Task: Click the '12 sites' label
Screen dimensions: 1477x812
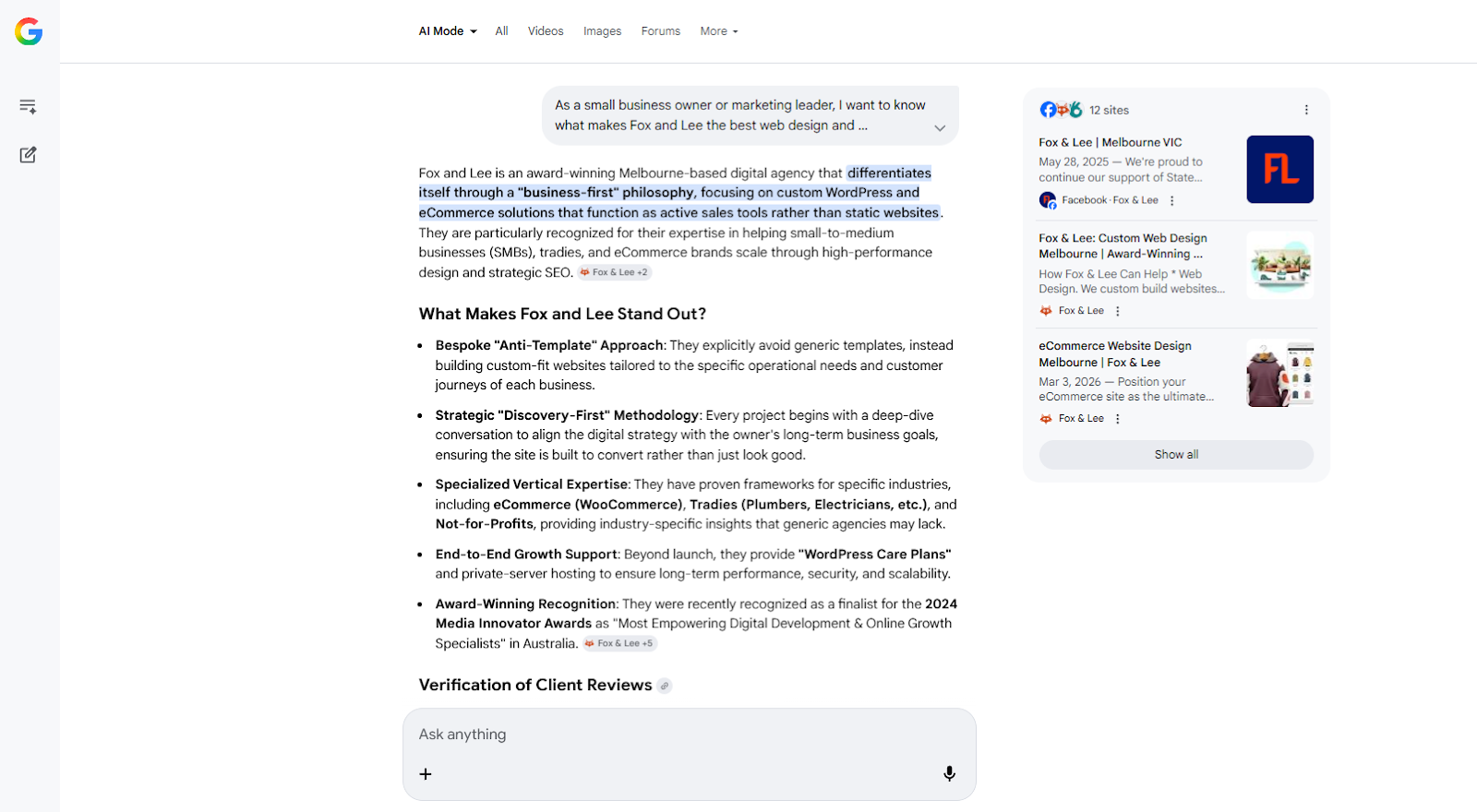Action: click(1109, 110)
